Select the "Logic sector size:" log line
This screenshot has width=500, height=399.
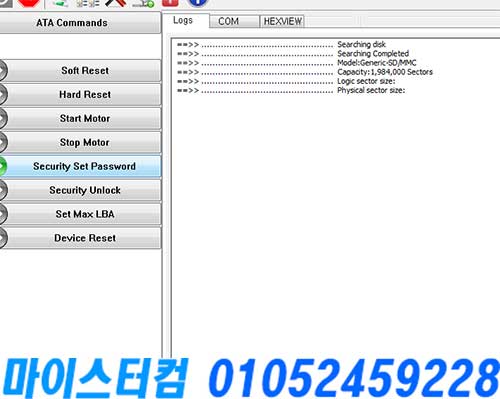286,81
